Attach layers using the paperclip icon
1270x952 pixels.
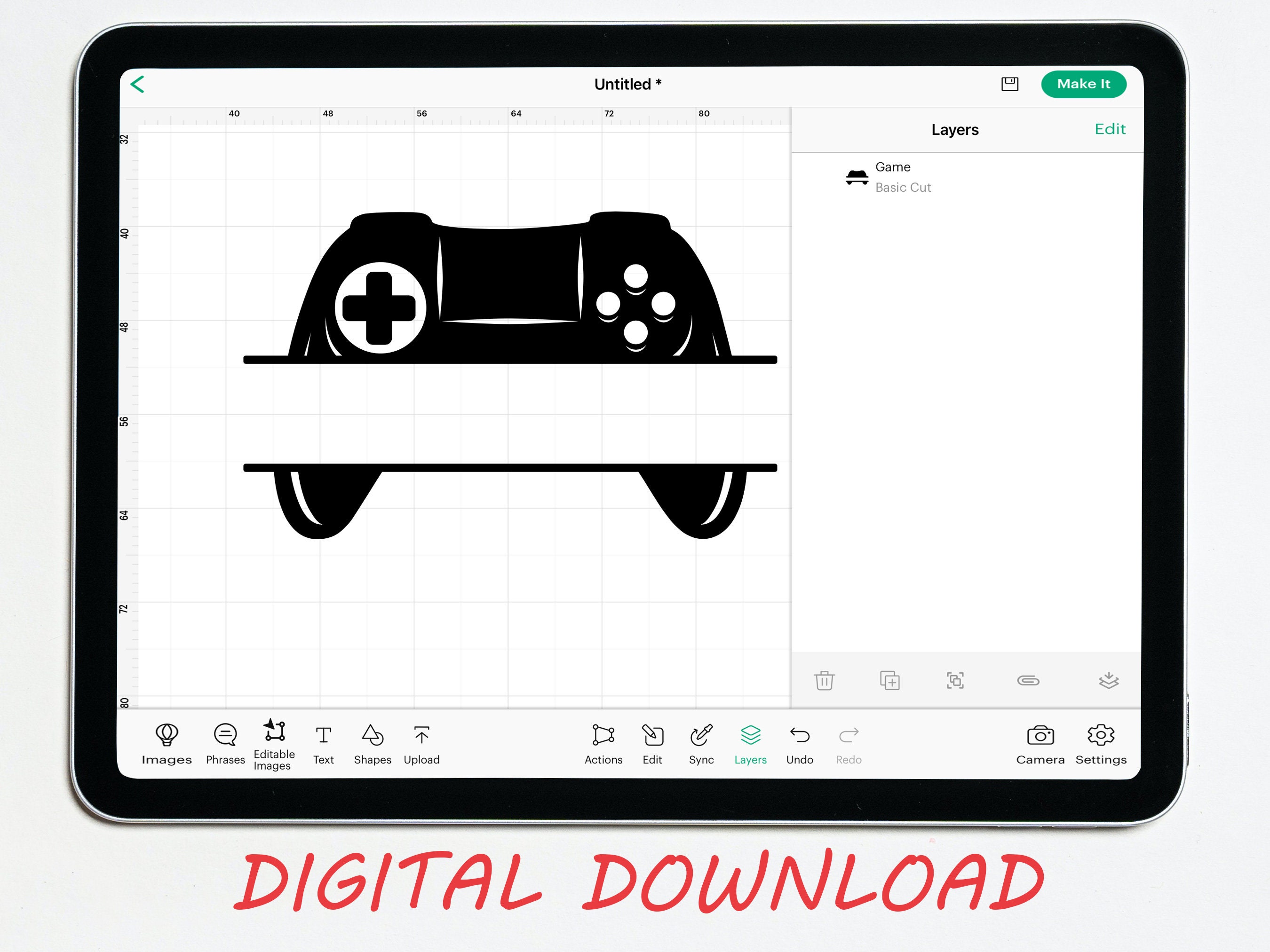pos(1028,681)
